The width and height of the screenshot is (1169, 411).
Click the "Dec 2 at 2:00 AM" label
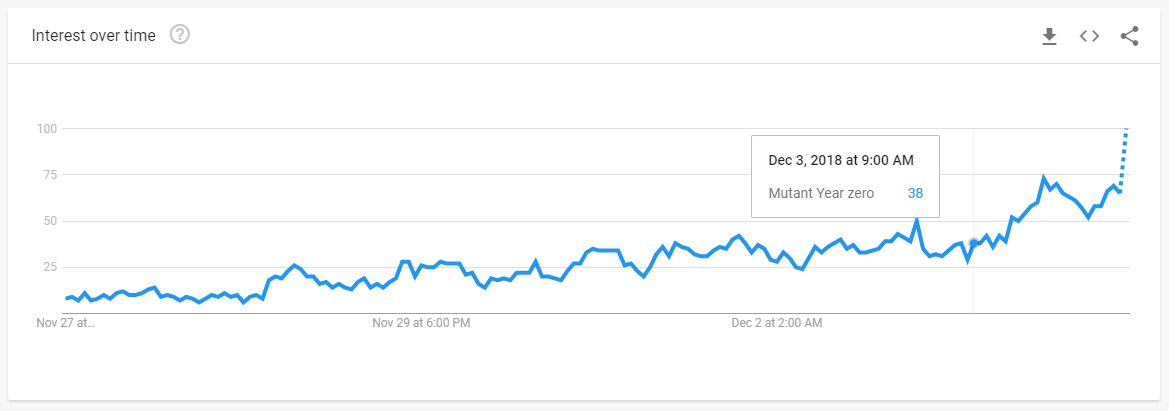click(x=777, y=323)
